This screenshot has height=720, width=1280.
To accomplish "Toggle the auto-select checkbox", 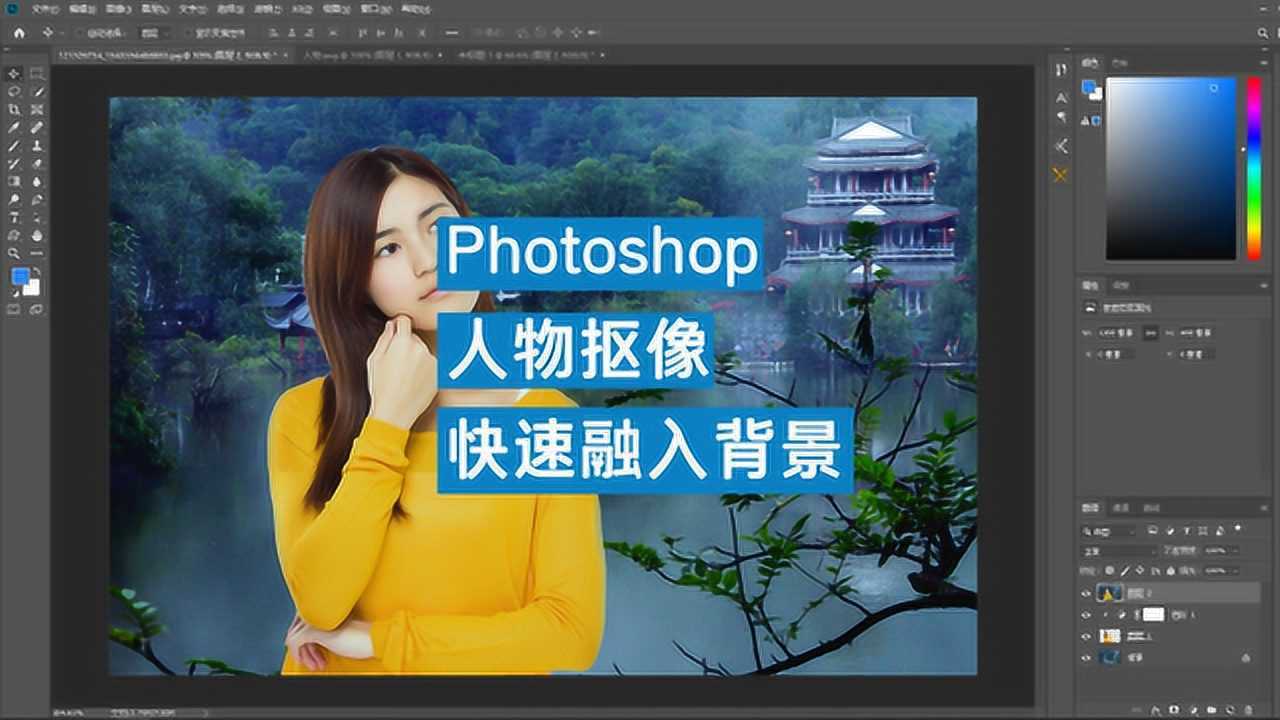I will (x=80, y=33).
